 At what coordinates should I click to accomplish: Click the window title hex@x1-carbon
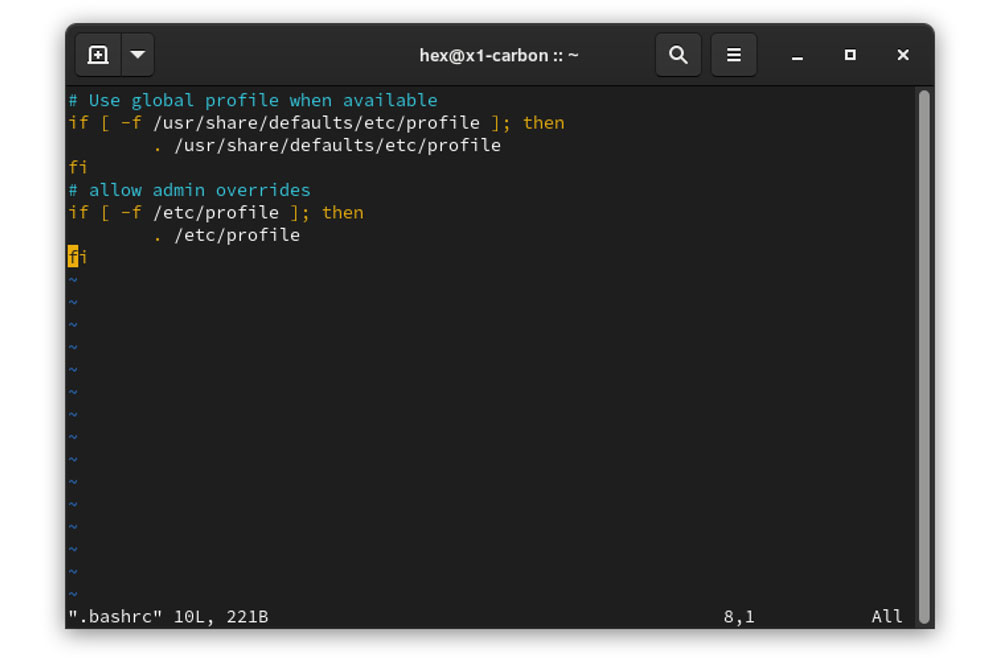click(498, 55)
